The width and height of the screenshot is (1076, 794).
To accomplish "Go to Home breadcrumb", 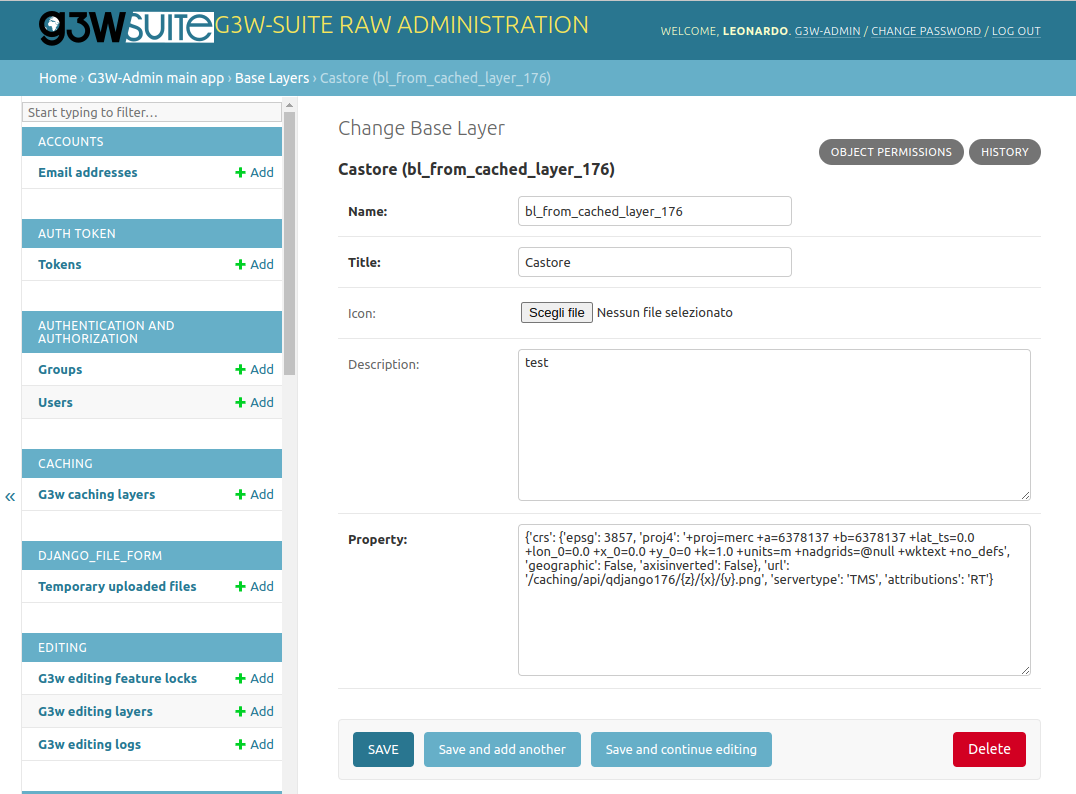I will click(x=58, y=78).
